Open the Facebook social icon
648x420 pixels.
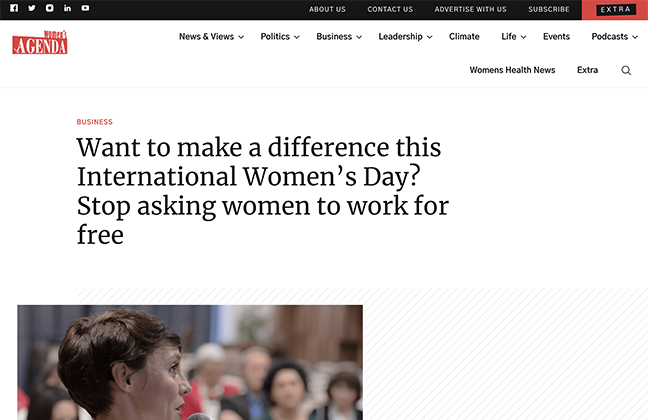14,8
